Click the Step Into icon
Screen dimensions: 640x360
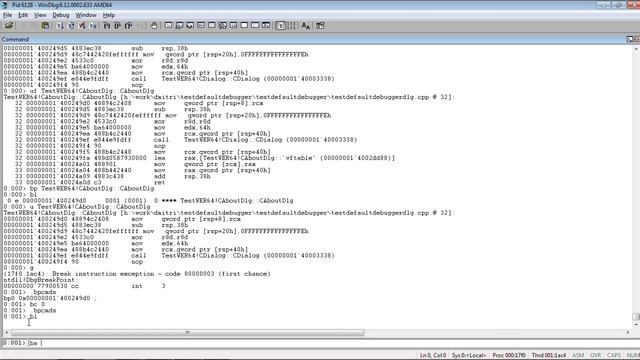[107, 26]
